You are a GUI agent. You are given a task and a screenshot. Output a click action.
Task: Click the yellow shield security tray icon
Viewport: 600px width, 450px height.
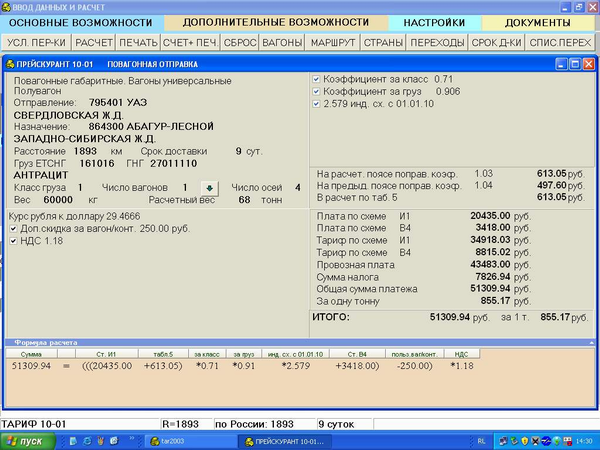point(525,441)
